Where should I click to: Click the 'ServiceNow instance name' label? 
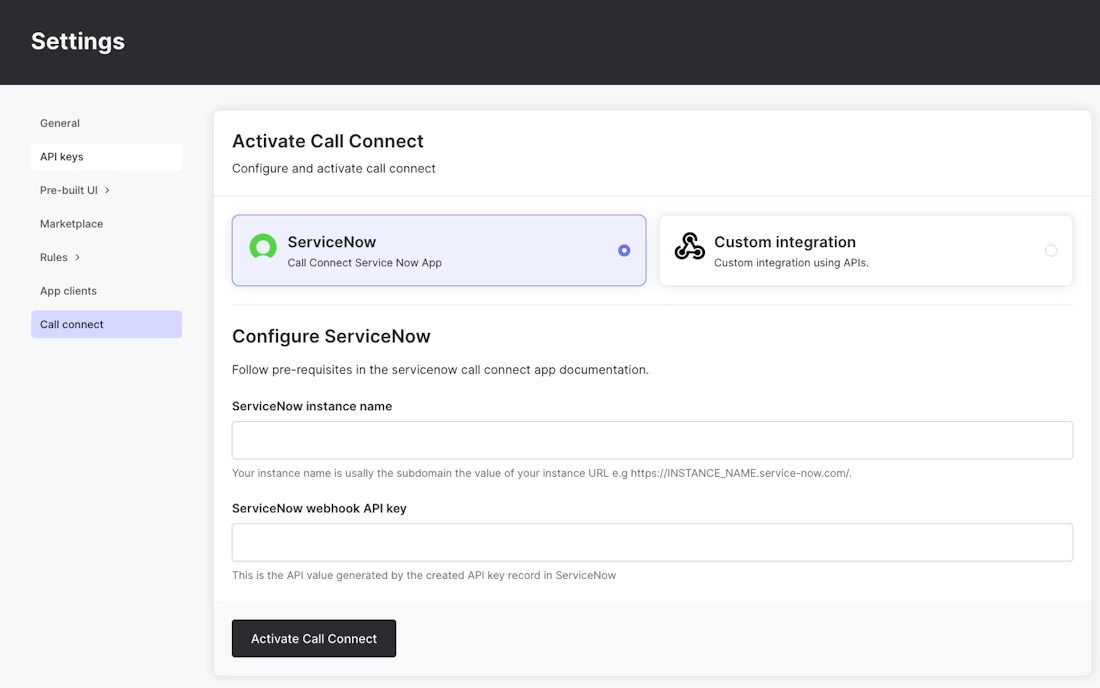point(312,407)
